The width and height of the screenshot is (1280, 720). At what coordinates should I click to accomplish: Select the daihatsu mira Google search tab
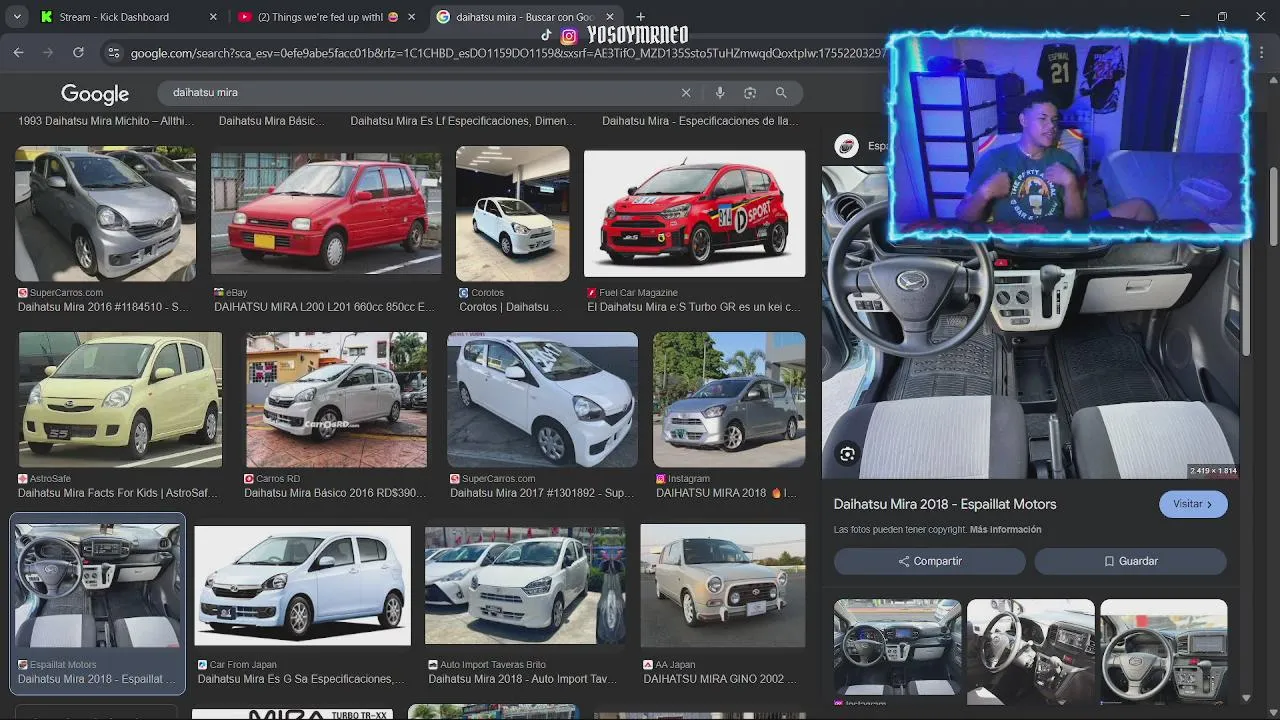[525, 17]
